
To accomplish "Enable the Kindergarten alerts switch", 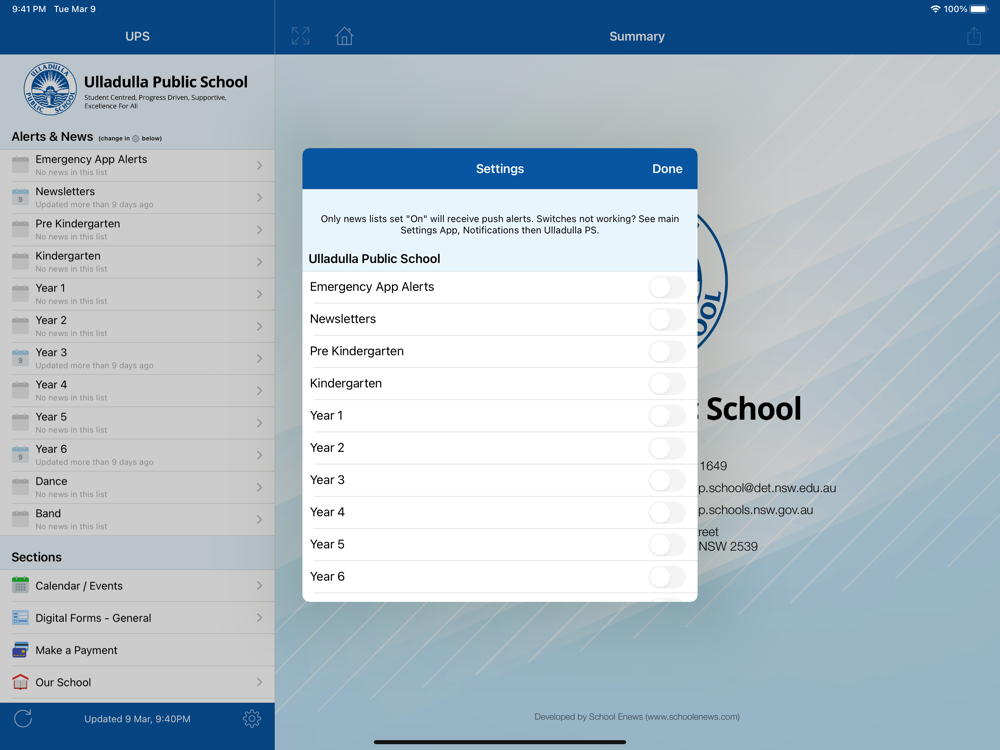I will [x=667, y=383].
